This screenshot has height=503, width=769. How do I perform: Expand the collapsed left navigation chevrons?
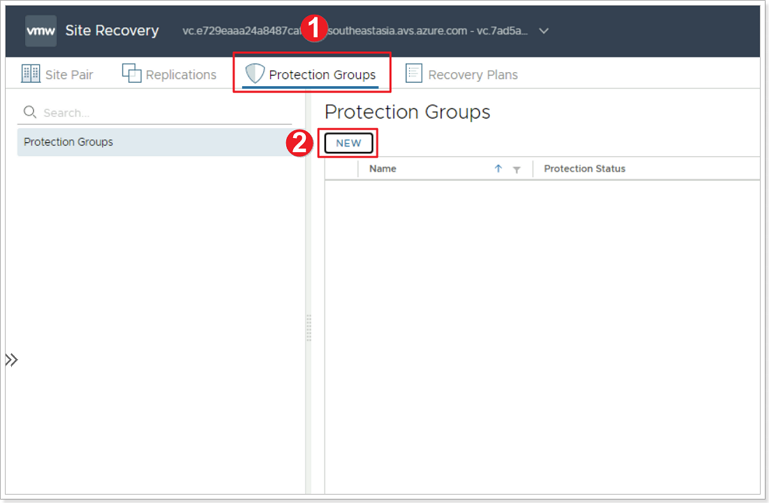click(x=11, y=360)
